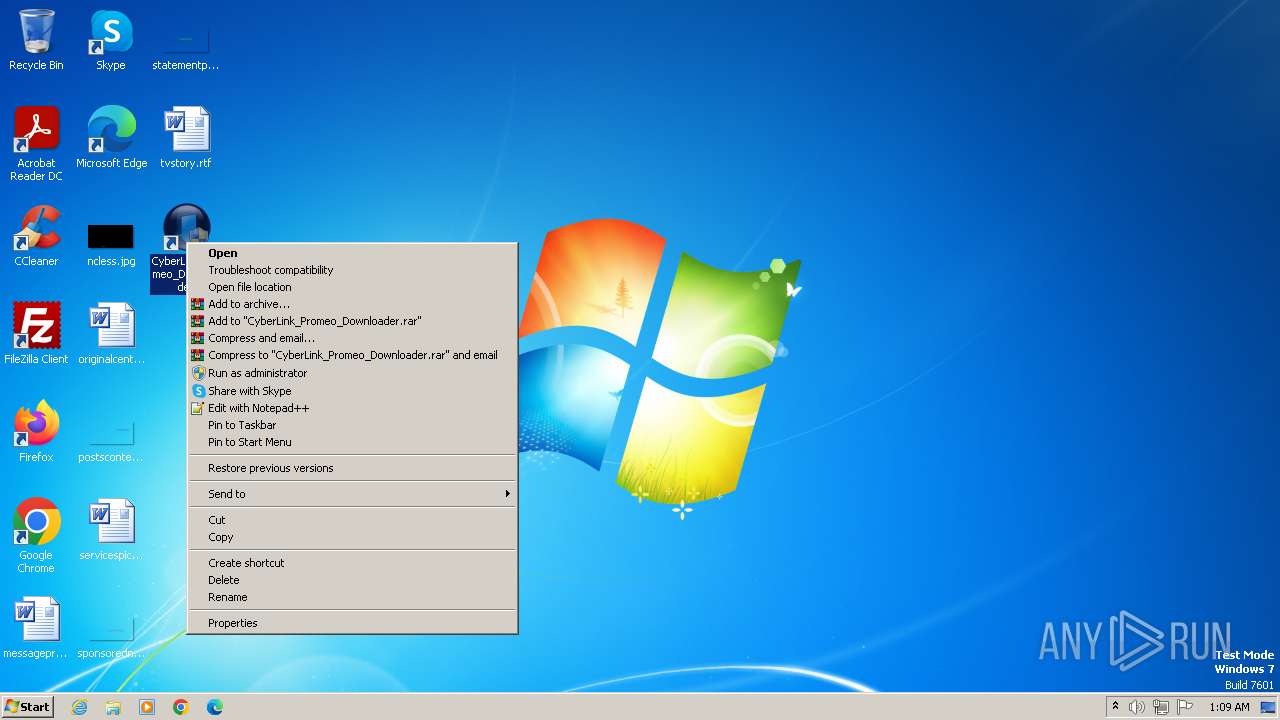The image size is (1280, 720).
Task: Select the CCleaner desktop shortcut
Action: pyautogui.click(x=36, y=236)
